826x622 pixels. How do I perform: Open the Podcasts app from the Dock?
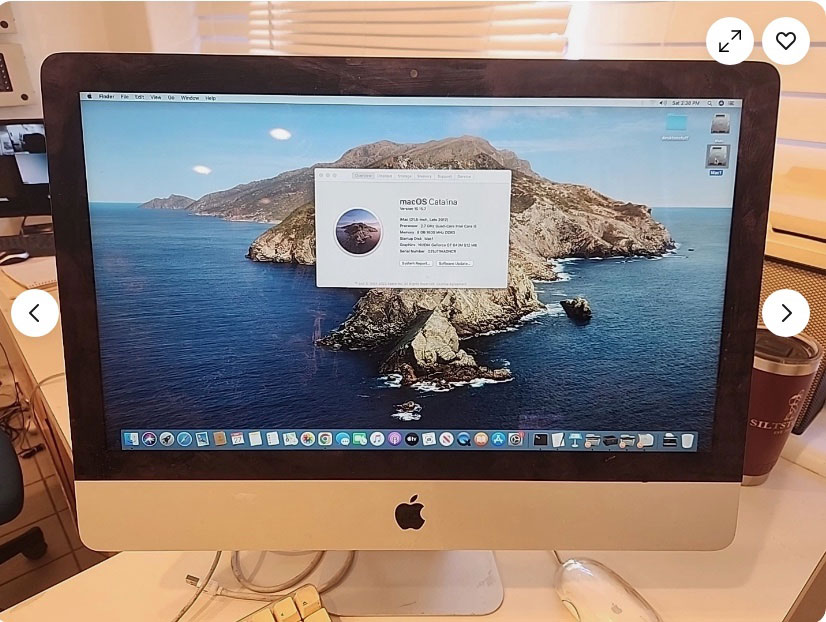coord(394,438)
